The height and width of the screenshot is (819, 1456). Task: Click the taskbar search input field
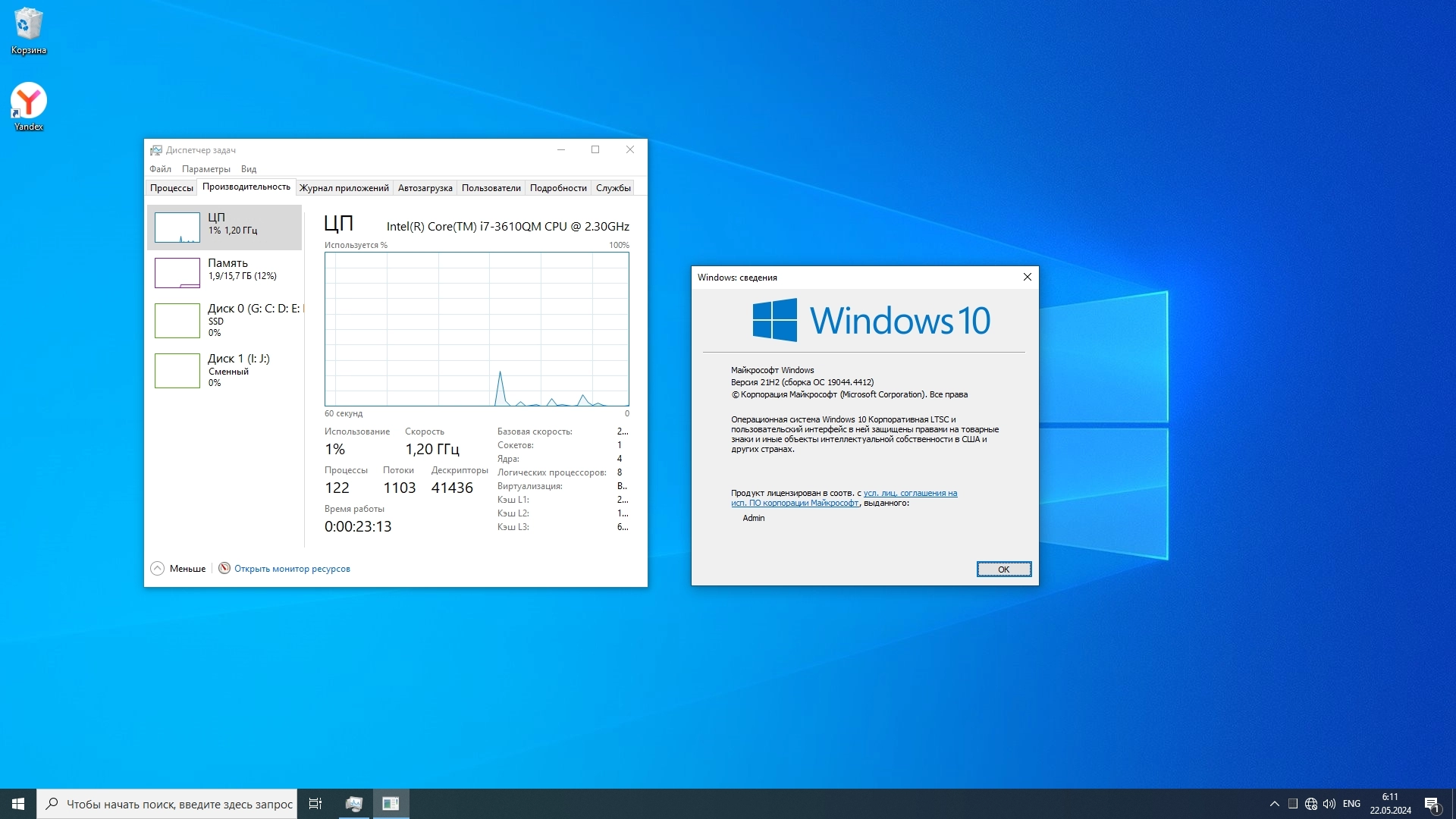click(178, 804)
